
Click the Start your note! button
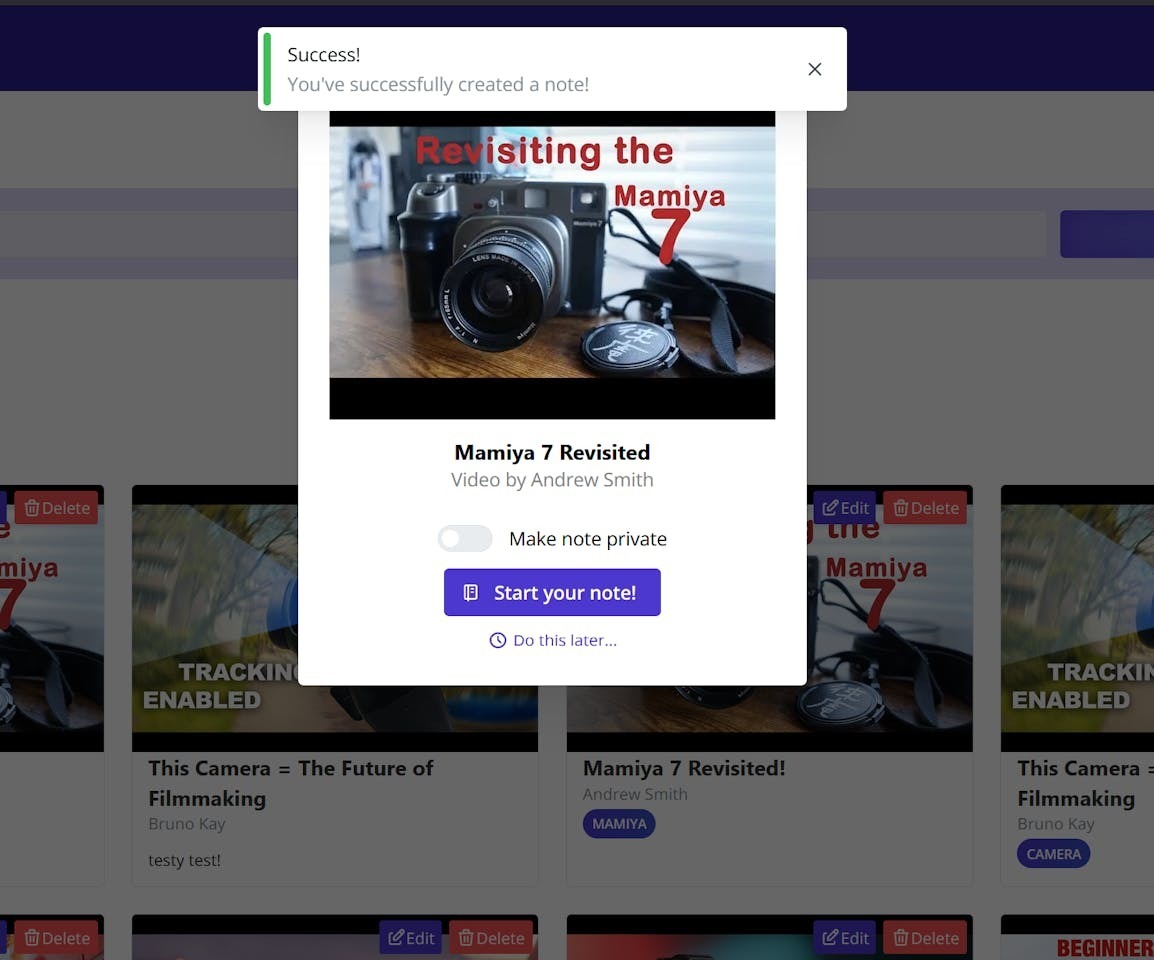(552, 592)
